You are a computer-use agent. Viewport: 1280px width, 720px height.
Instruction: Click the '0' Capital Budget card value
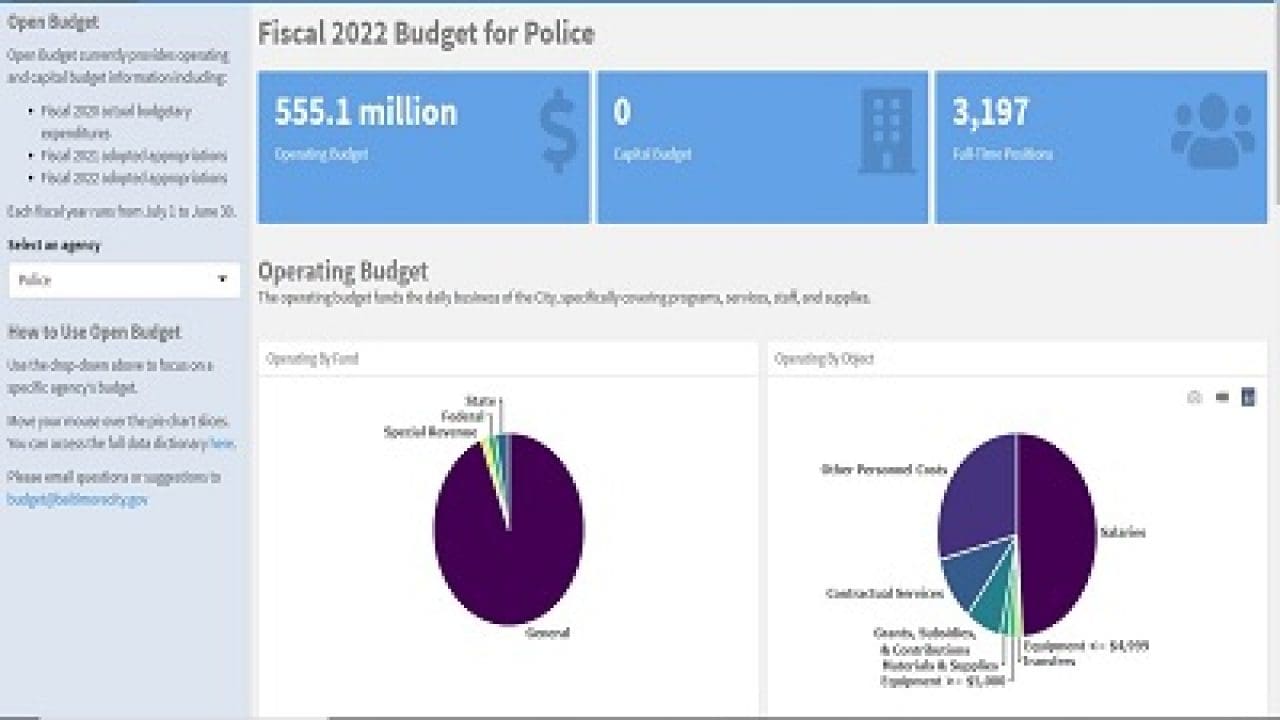622,112
